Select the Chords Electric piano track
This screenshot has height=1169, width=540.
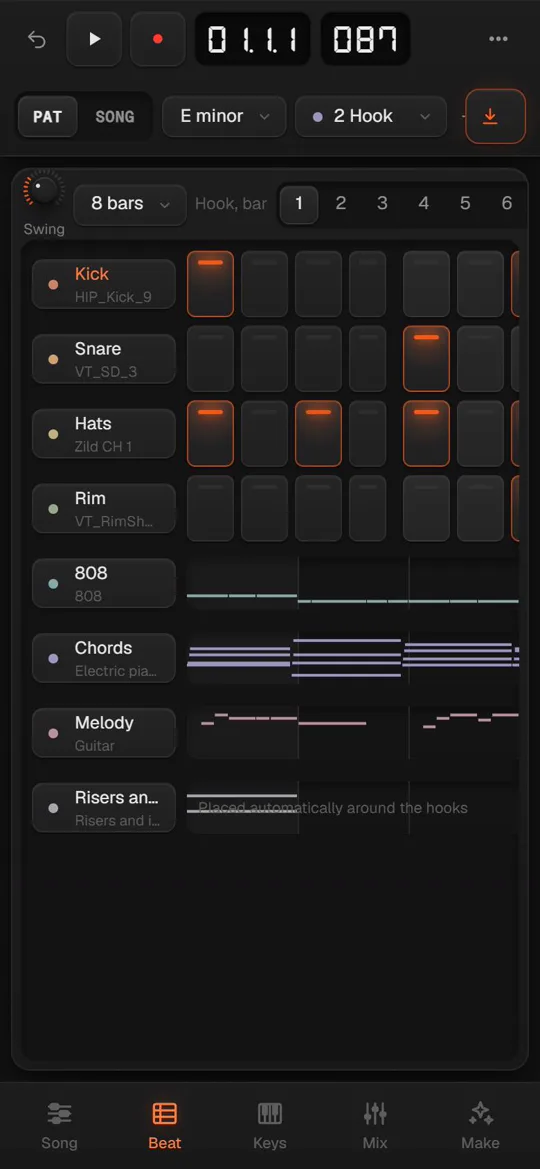[x=104, y=658]
